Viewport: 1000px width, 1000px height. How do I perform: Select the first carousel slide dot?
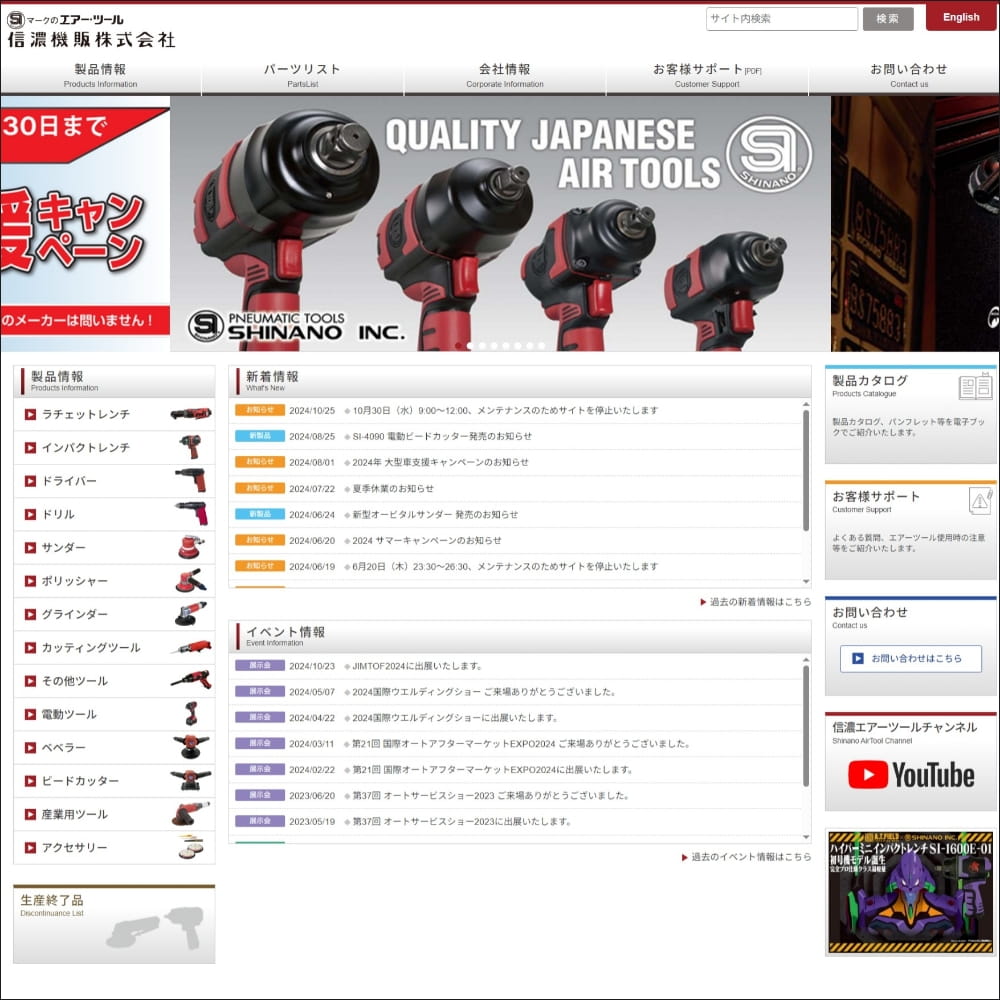[x=459, y=346]
